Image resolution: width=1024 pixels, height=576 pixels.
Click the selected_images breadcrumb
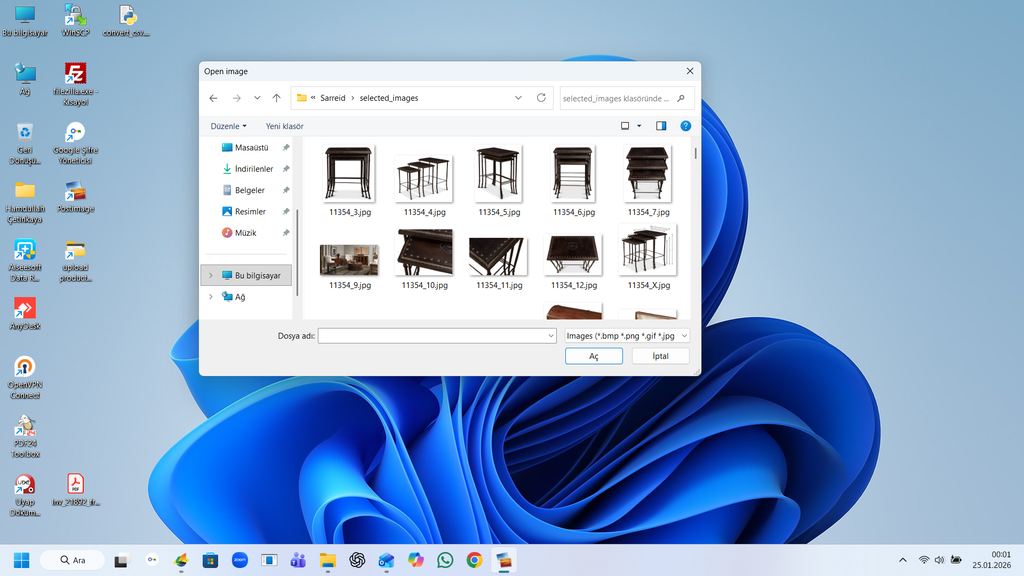389,98
